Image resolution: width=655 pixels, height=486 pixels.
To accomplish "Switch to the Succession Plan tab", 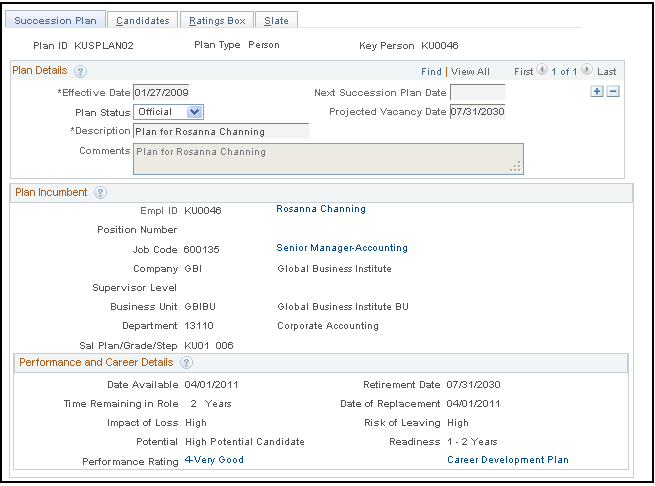I will pos(55,20).
